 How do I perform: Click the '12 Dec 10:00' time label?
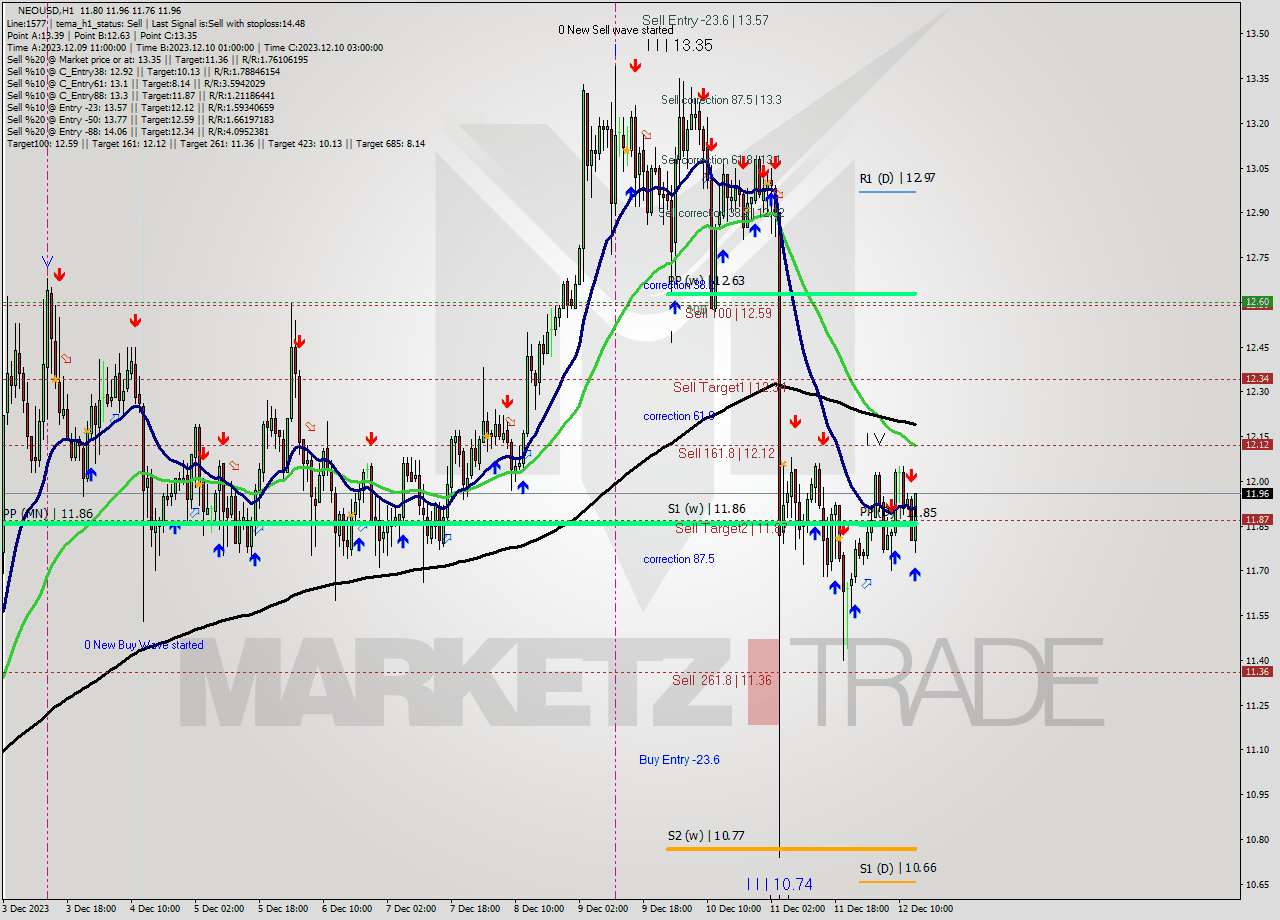click(925, 909)
